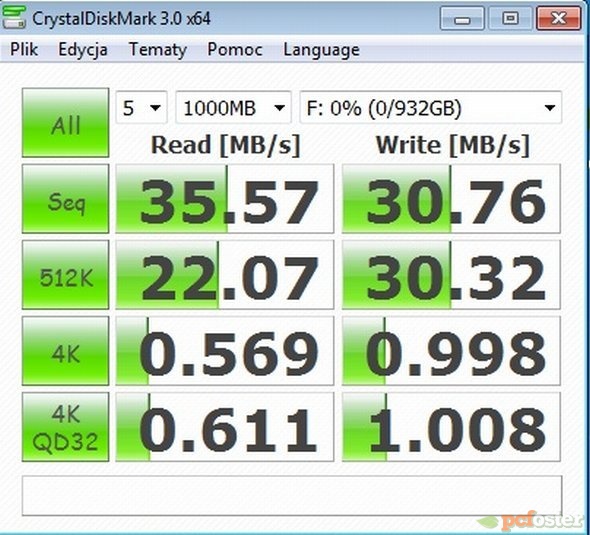The image size is (590, 535).
Task: Open the drive selector F: 0% (0/932GB)
Action: (431, 108)
